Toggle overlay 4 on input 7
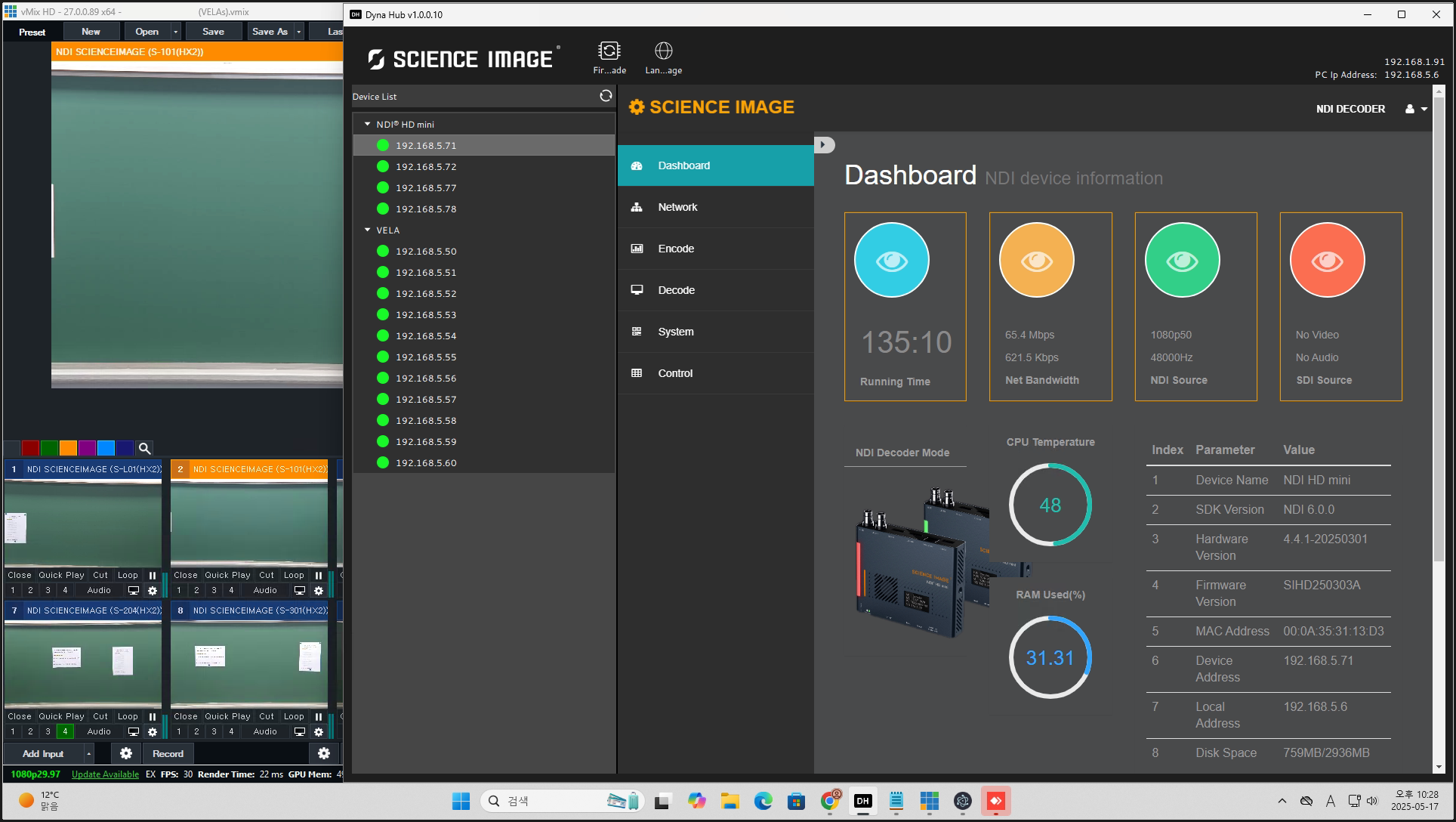The width and height of the screenshot is (1456, 822). 65,731
